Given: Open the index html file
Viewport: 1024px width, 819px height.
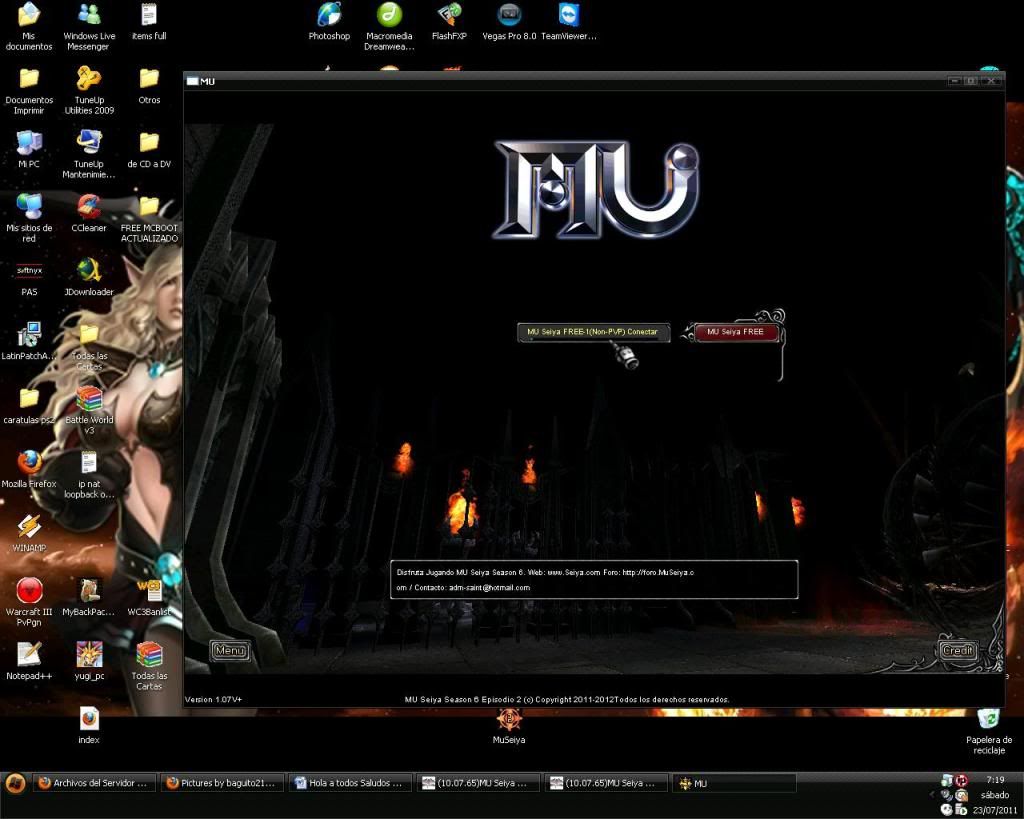Looking at the screenshot, I should click(89, 726).
